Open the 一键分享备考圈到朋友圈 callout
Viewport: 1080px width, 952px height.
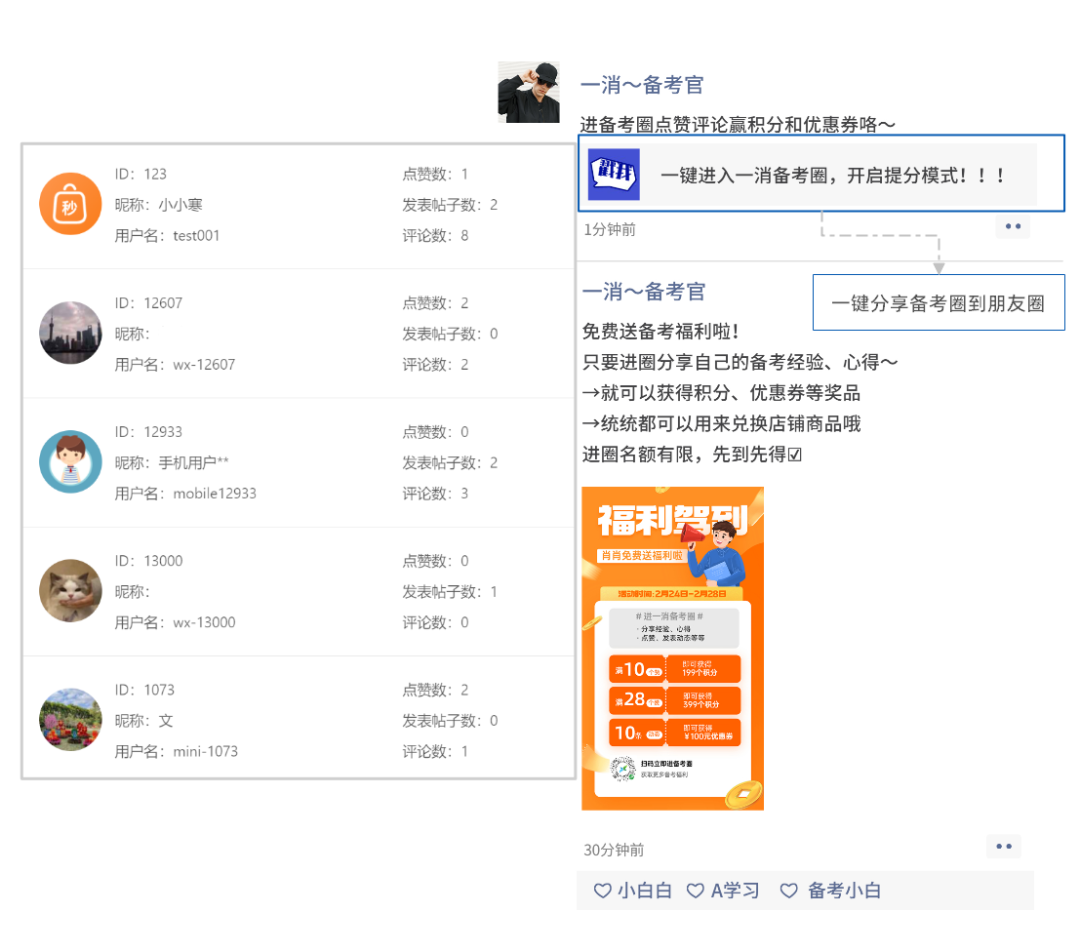(938, 303)
